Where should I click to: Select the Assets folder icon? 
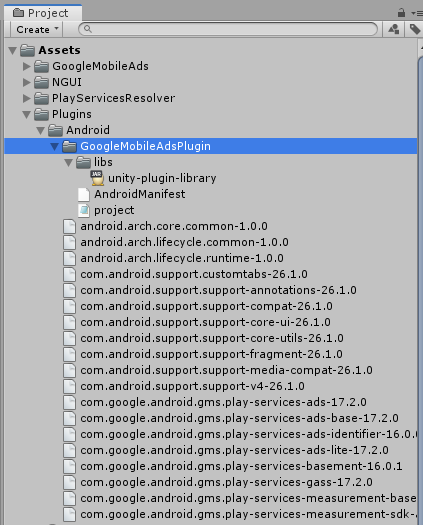point(27,50)
